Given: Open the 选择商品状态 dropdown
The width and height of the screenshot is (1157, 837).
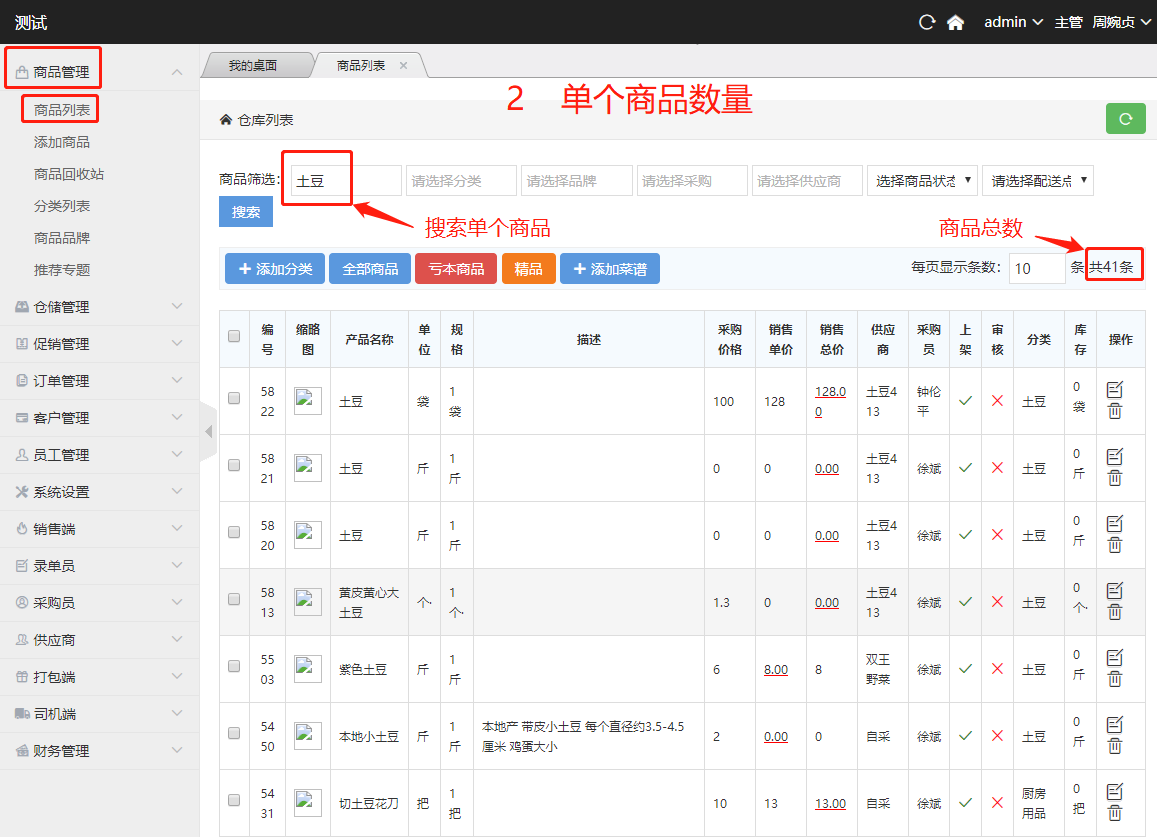Looking at the screenshot, I should tap(921, 181).
